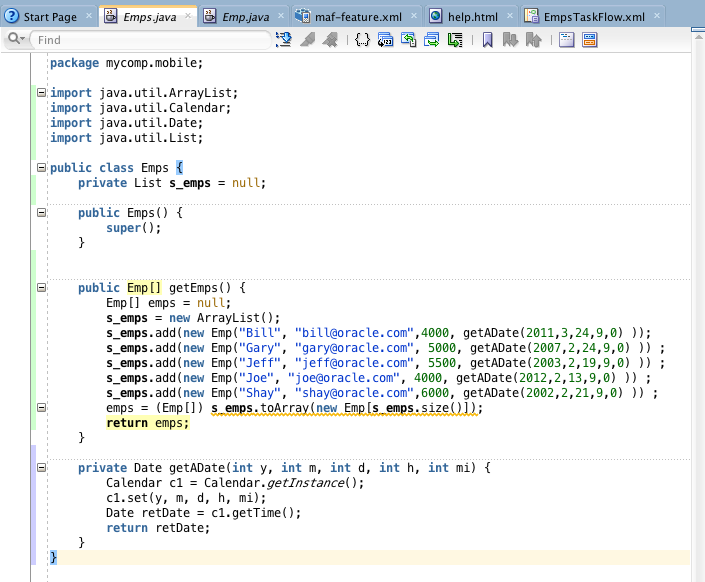Open the maf-feature.xml tab

pyautogui.click(x=357, y=17)
